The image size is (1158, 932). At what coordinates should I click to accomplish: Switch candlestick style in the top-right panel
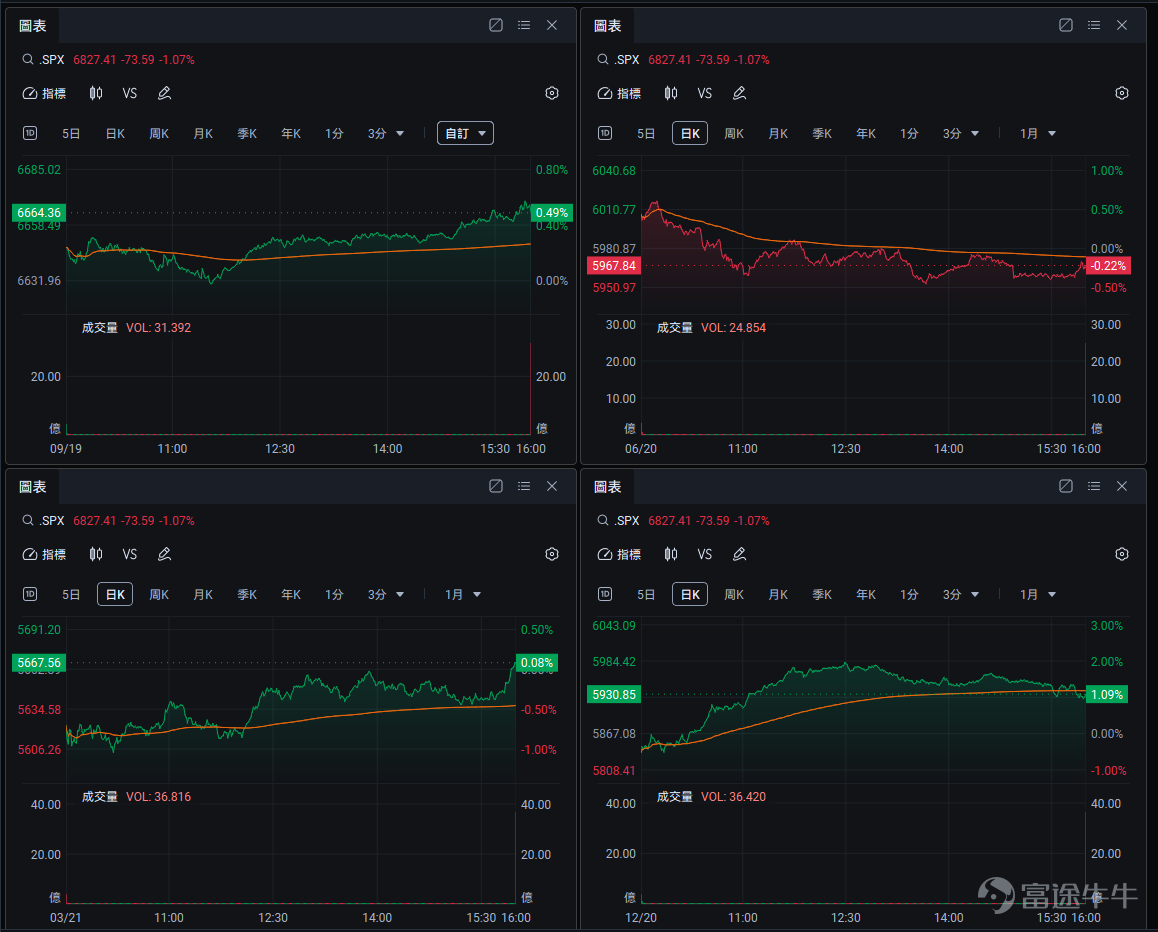(671, 93)
